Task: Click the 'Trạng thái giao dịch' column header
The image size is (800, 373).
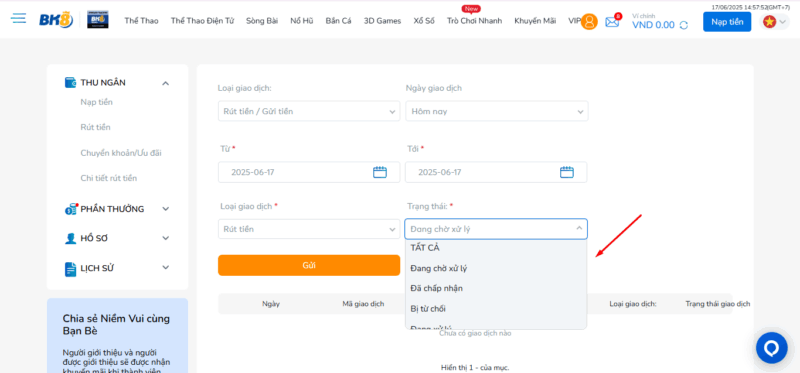Action: tap(718, 304)
